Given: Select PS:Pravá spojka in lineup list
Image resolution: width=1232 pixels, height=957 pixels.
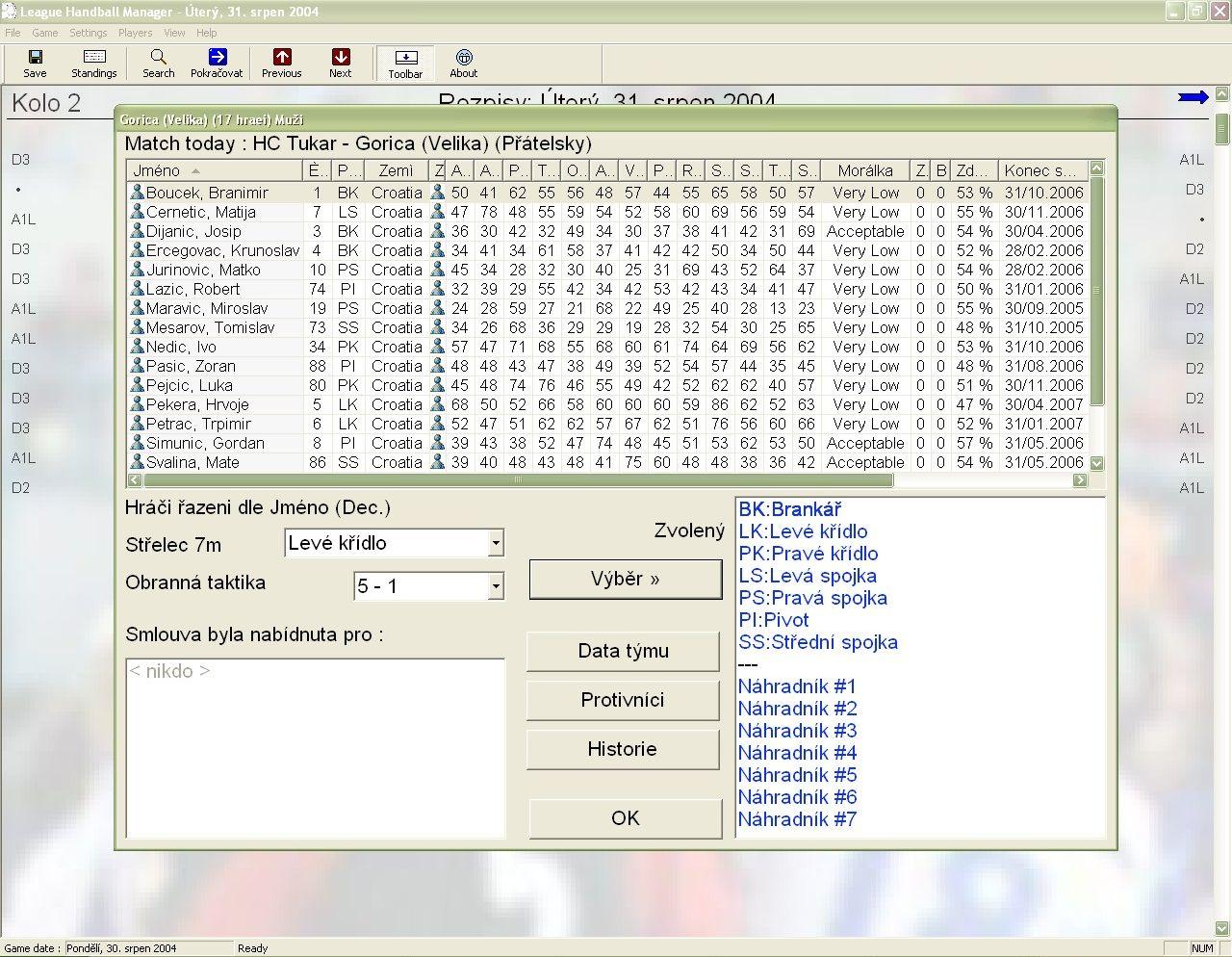Looking at the screenshot, I should pos(813,598).
